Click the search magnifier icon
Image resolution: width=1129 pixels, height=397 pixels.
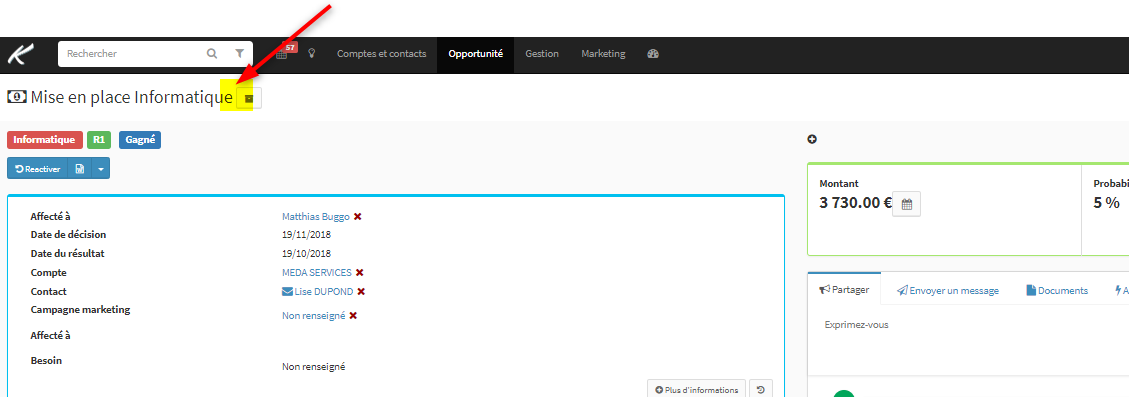coord(212,53)
